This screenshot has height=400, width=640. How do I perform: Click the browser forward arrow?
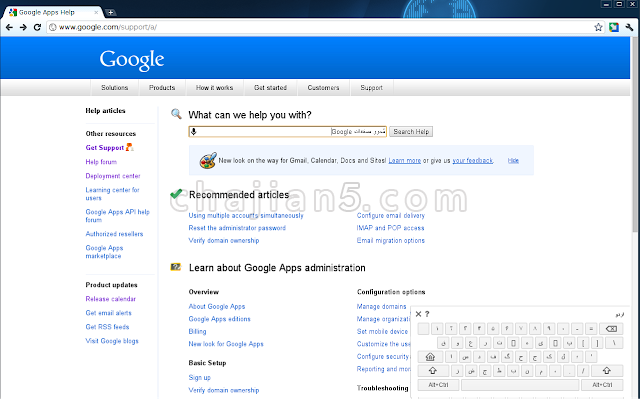(23, 27)
